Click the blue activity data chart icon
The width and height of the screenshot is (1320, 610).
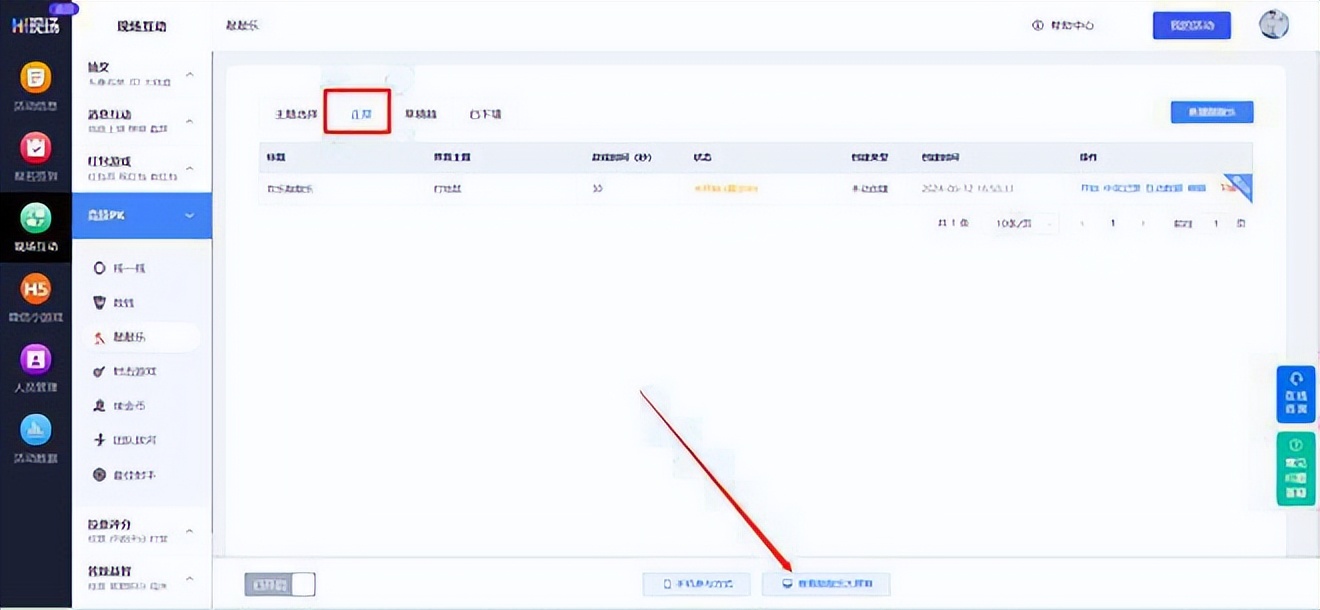point(36,431)
